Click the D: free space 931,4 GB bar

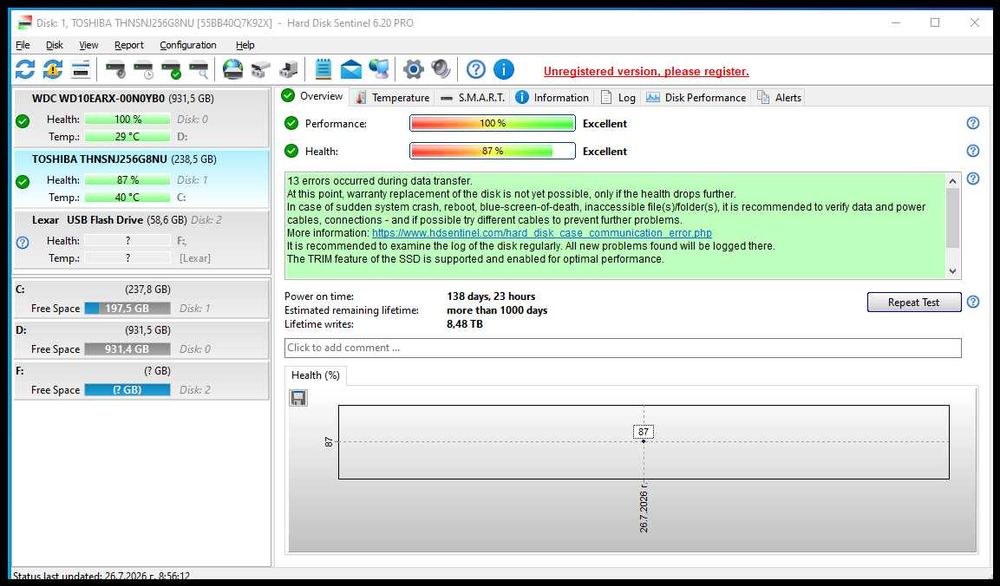coord(128,349)
